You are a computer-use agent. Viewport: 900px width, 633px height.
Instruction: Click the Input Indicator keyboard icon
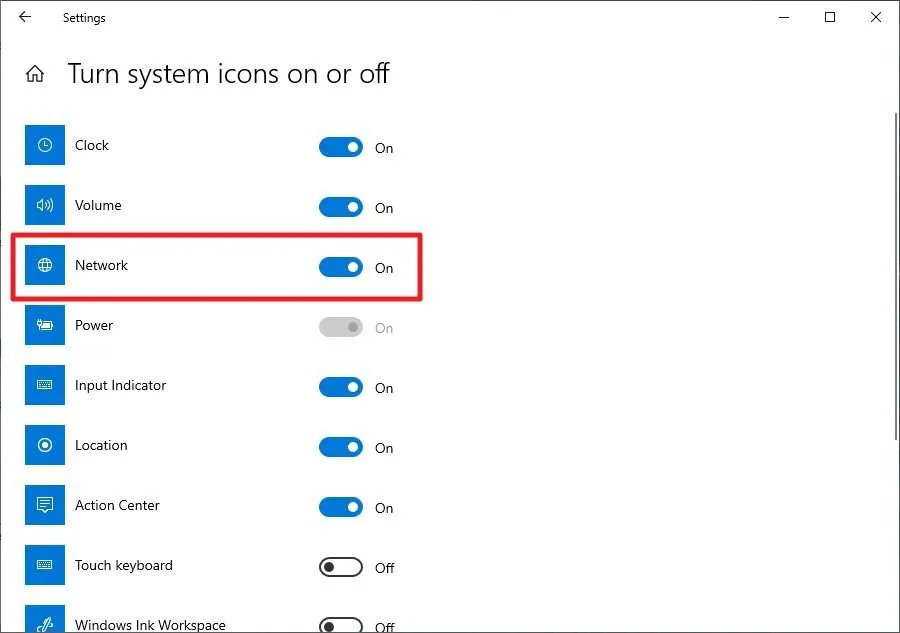pos(45,385)
